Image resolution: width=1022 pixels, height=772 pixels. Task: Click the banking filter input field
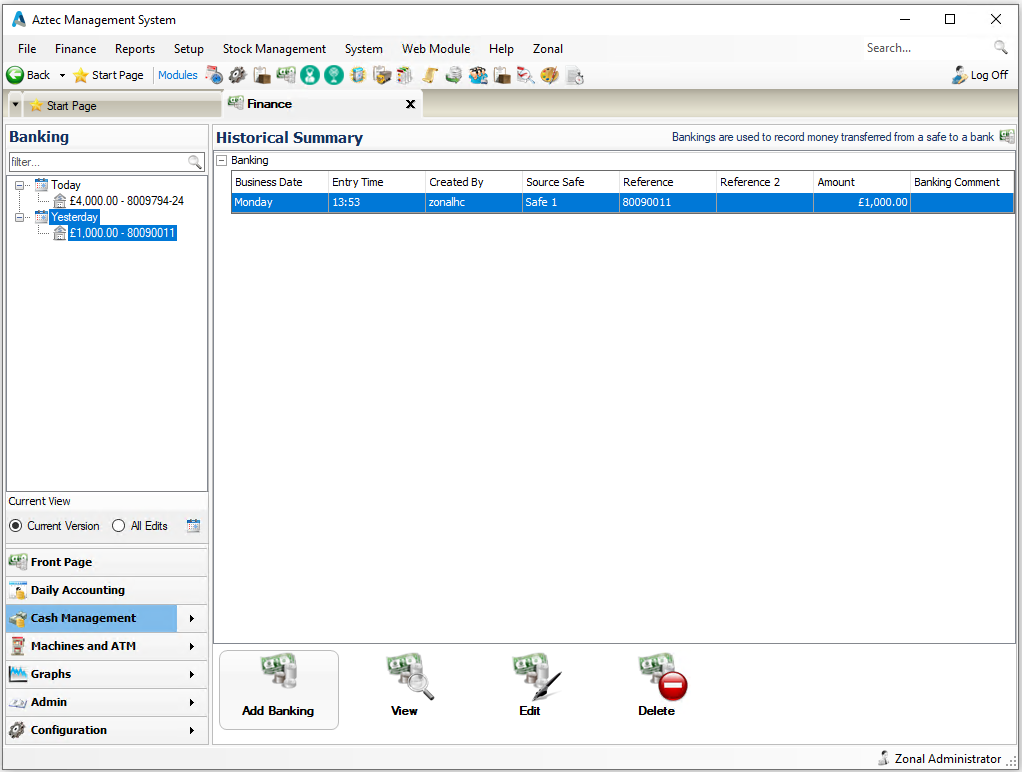[x=97, y=162]
